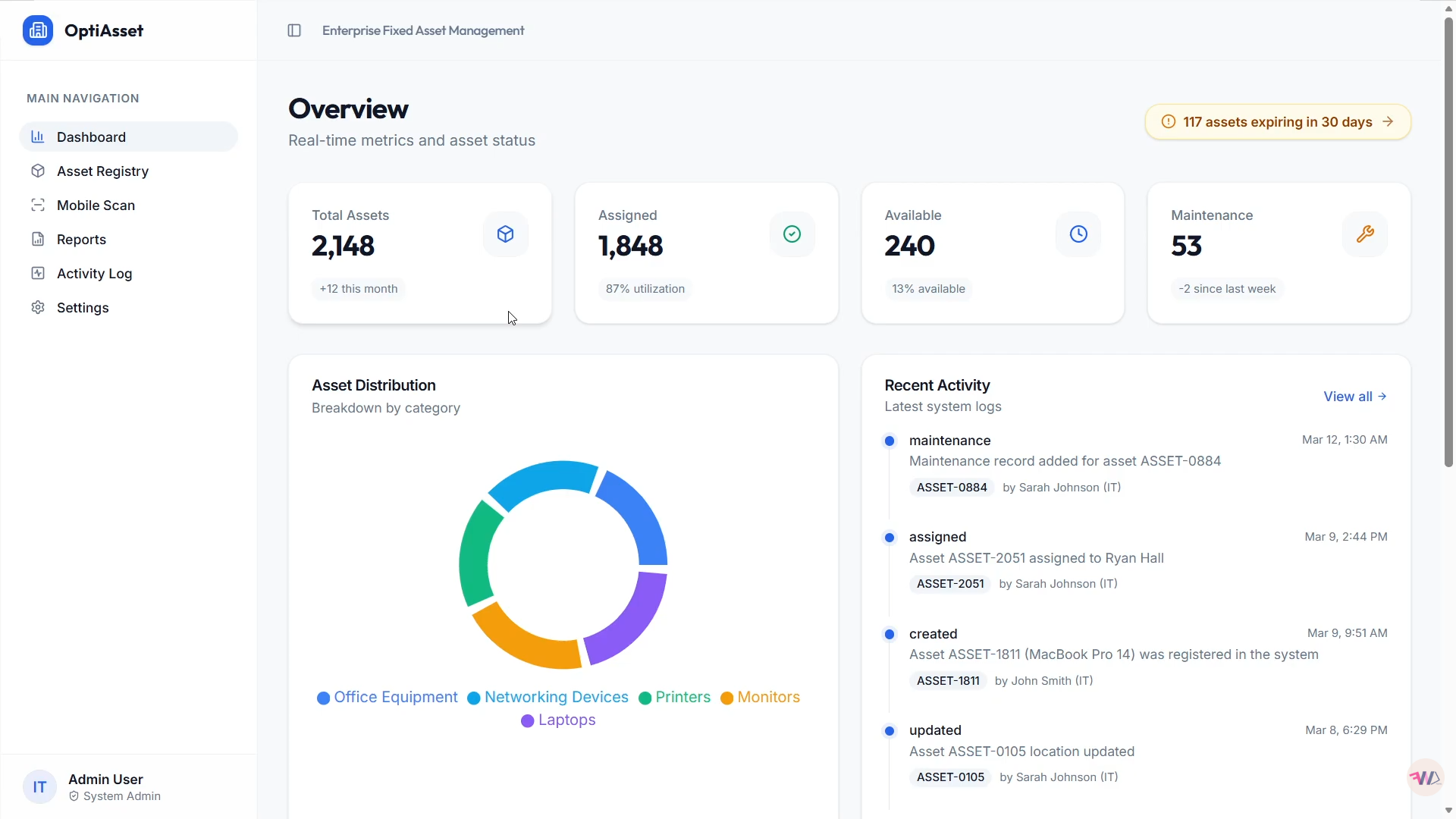
Task: Click the OptiAsset logo icon
Action: (x=38, y=30)
